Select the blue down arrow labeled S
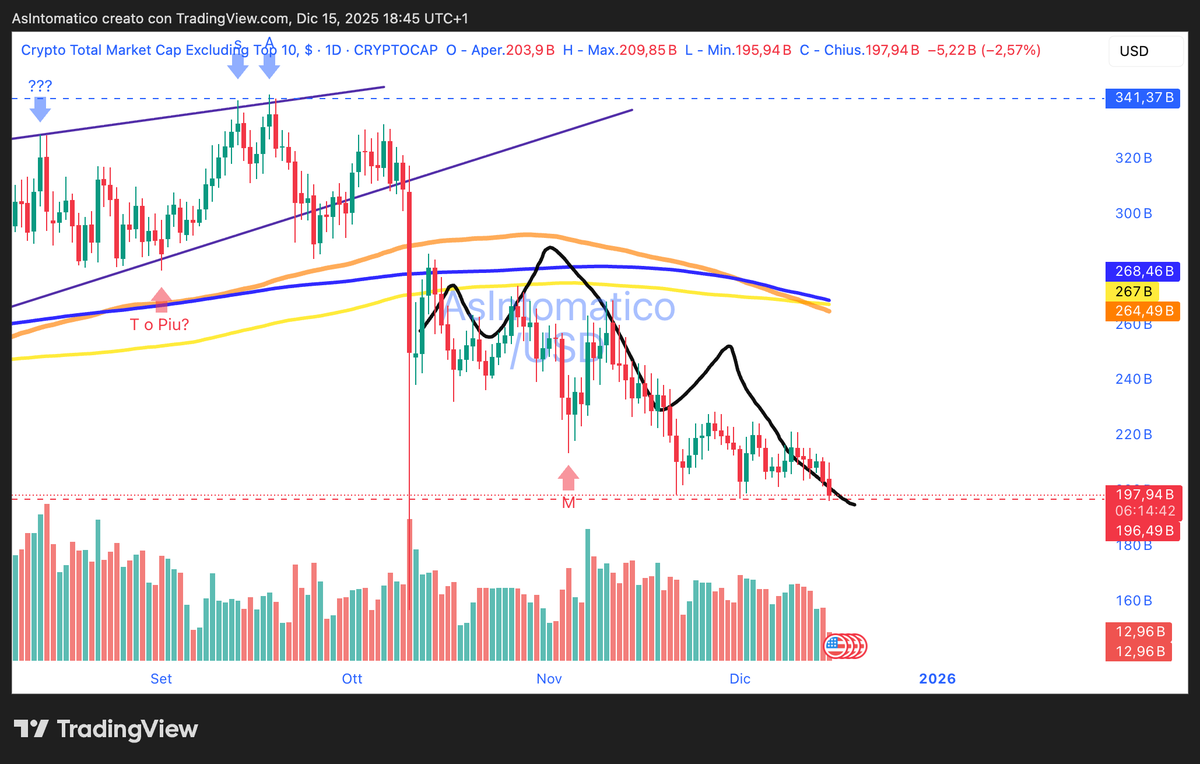 (x=237, y=65)
